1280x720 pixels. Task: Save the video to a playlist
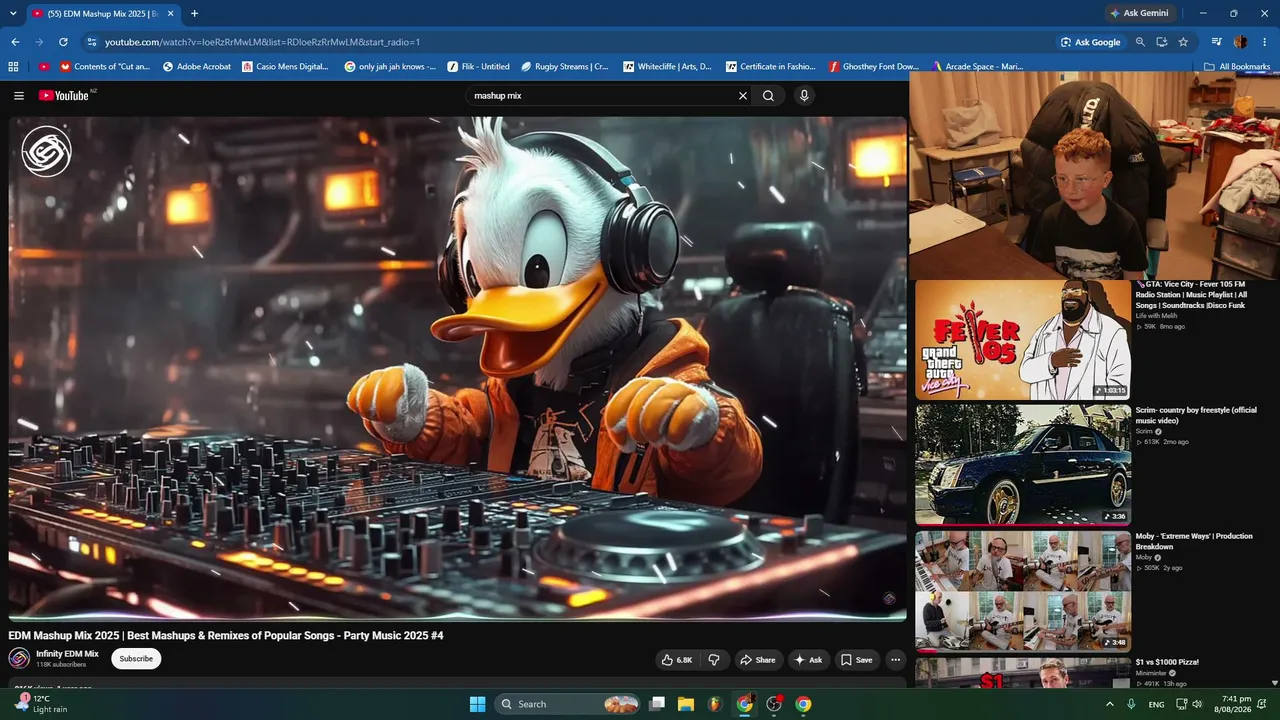click(856, 660)
